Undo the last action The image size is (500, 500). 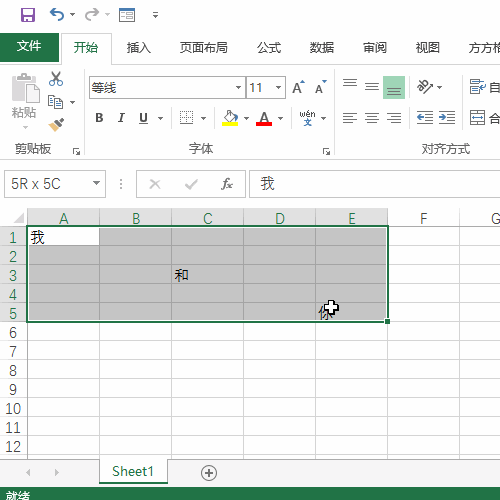pos(57,15)
